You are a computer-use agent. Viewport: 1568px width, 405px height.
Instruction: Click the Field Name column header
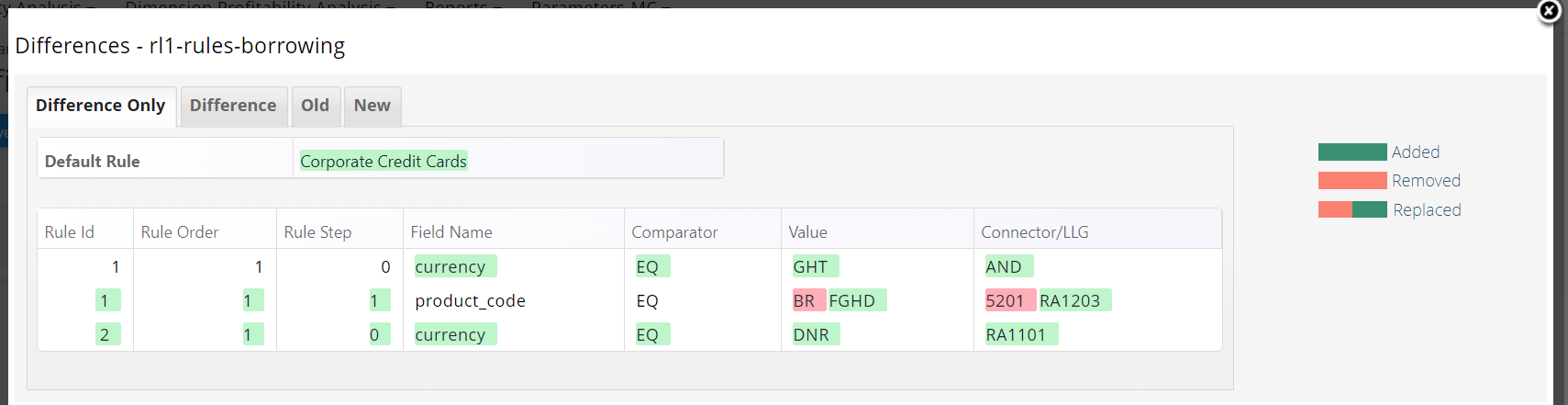coord(451,232)
